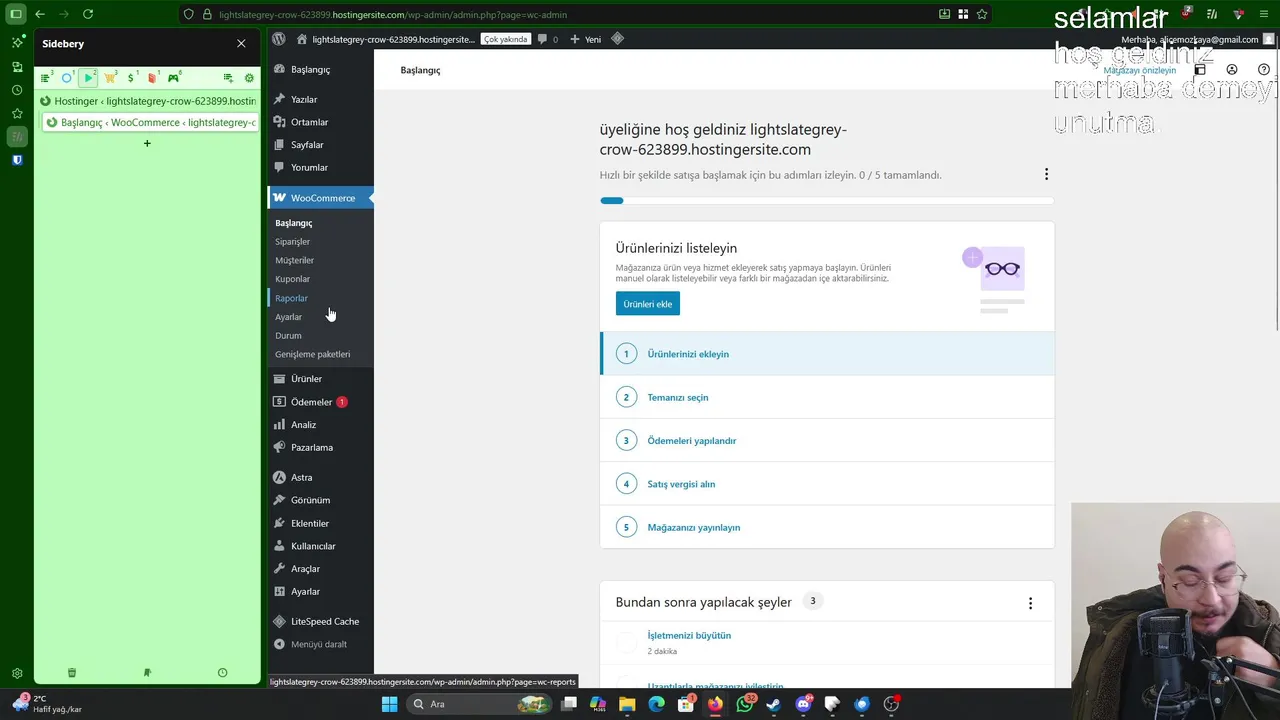The width and height of the screenshot is (1280, 720).
Task: Open Eklentiler in WordPress menu
Action: pos(320,524)
